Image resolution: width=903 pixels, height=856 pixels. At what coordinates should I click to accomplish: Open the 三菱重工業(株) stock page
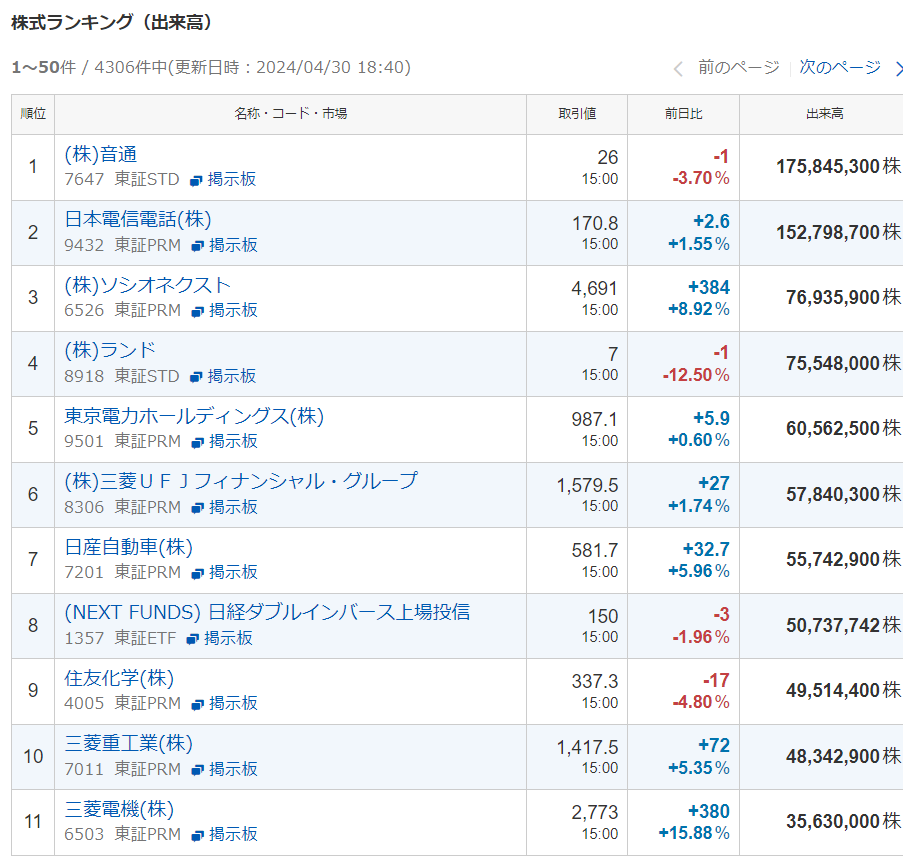[x=128, y=743]
